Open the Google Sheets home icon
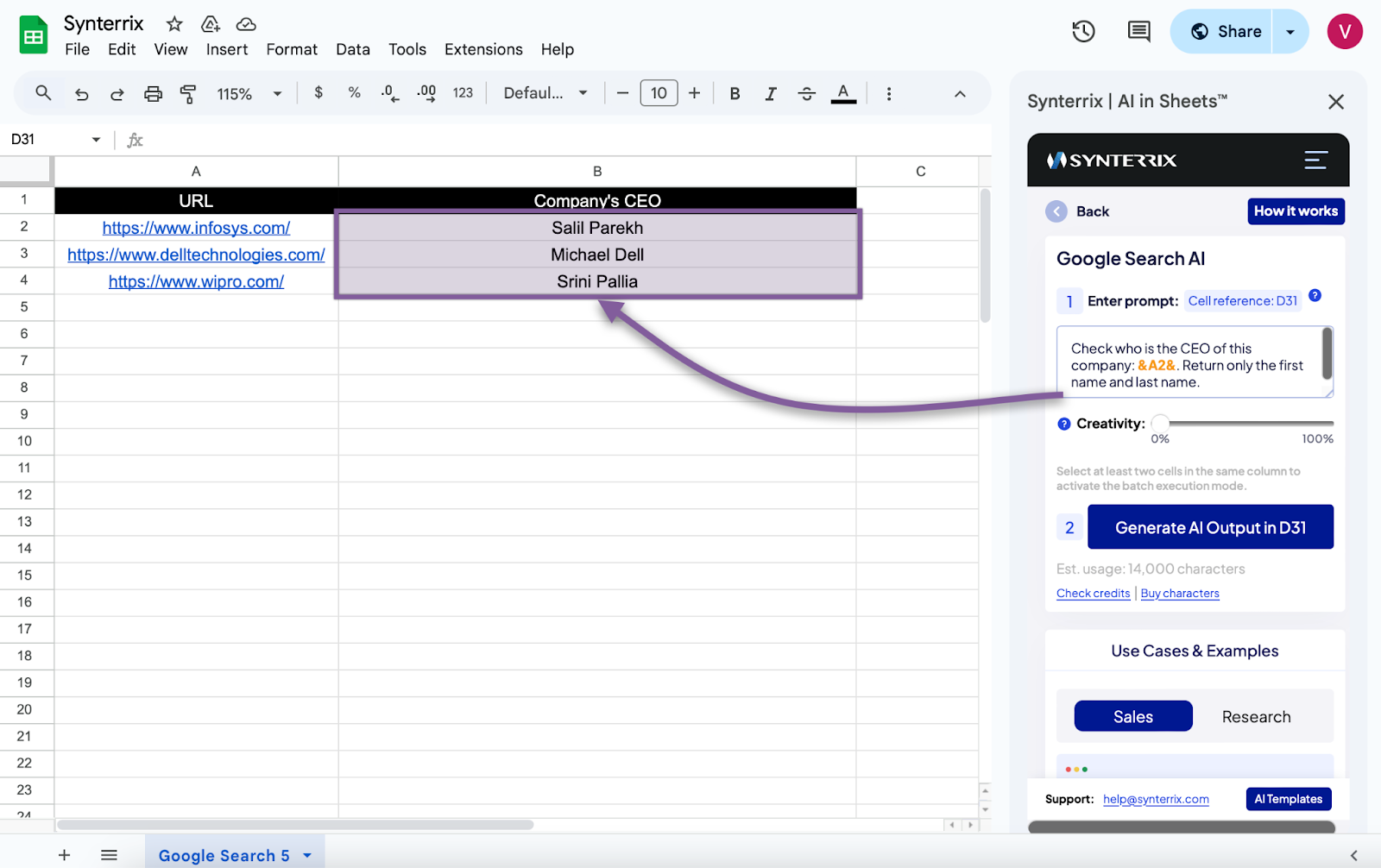The width and height of the screenshot is (1381, 868). point(34,35)
